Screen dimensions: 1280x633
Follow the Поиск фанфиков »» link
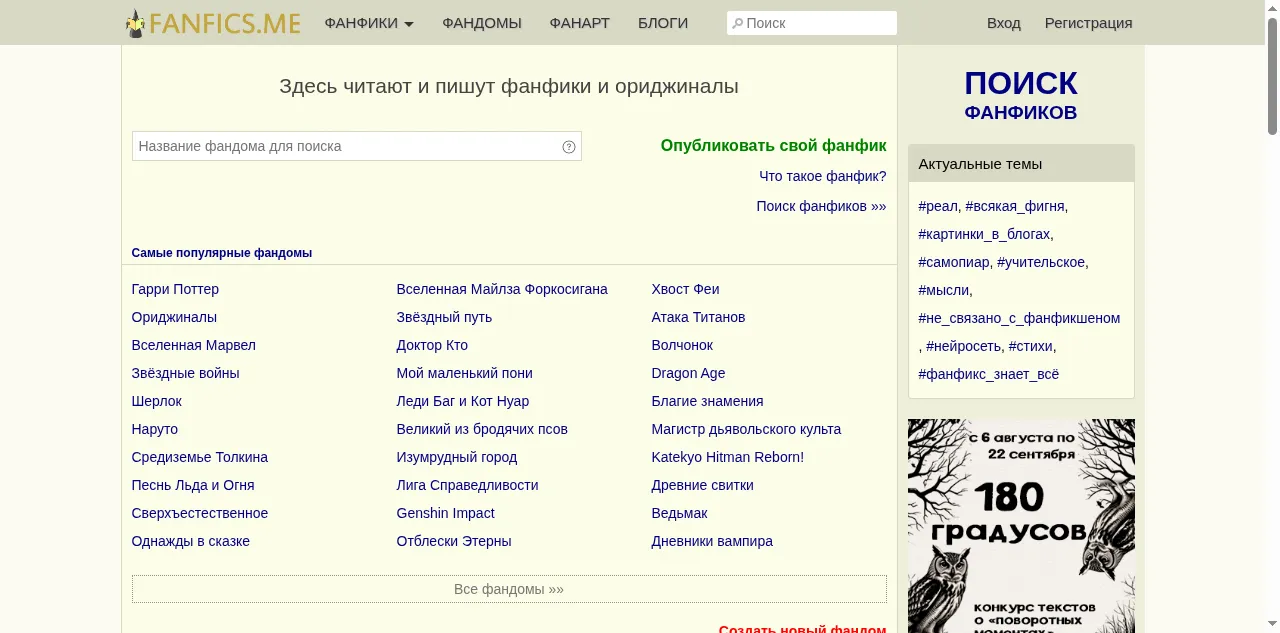point(821,206)
